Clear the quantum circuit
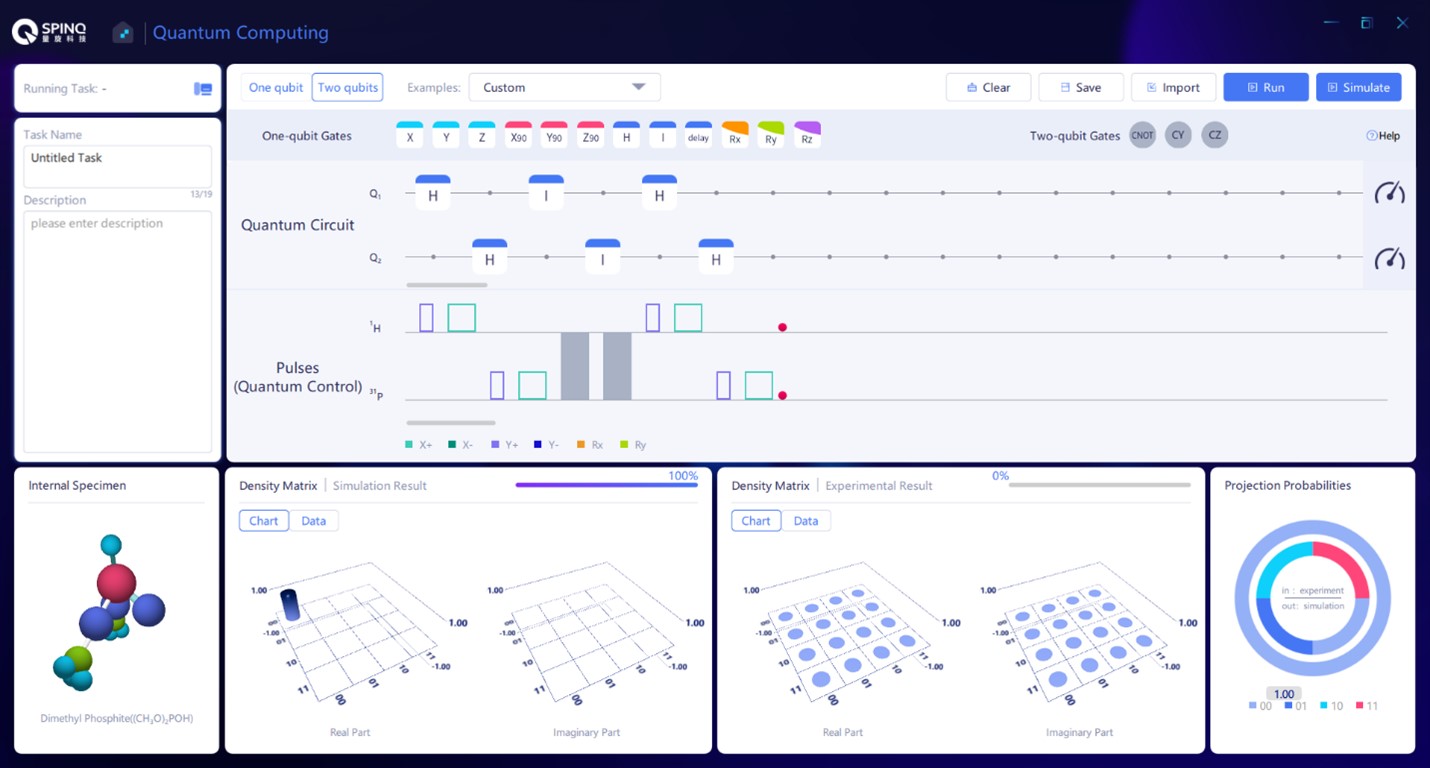 pos(988,88)
